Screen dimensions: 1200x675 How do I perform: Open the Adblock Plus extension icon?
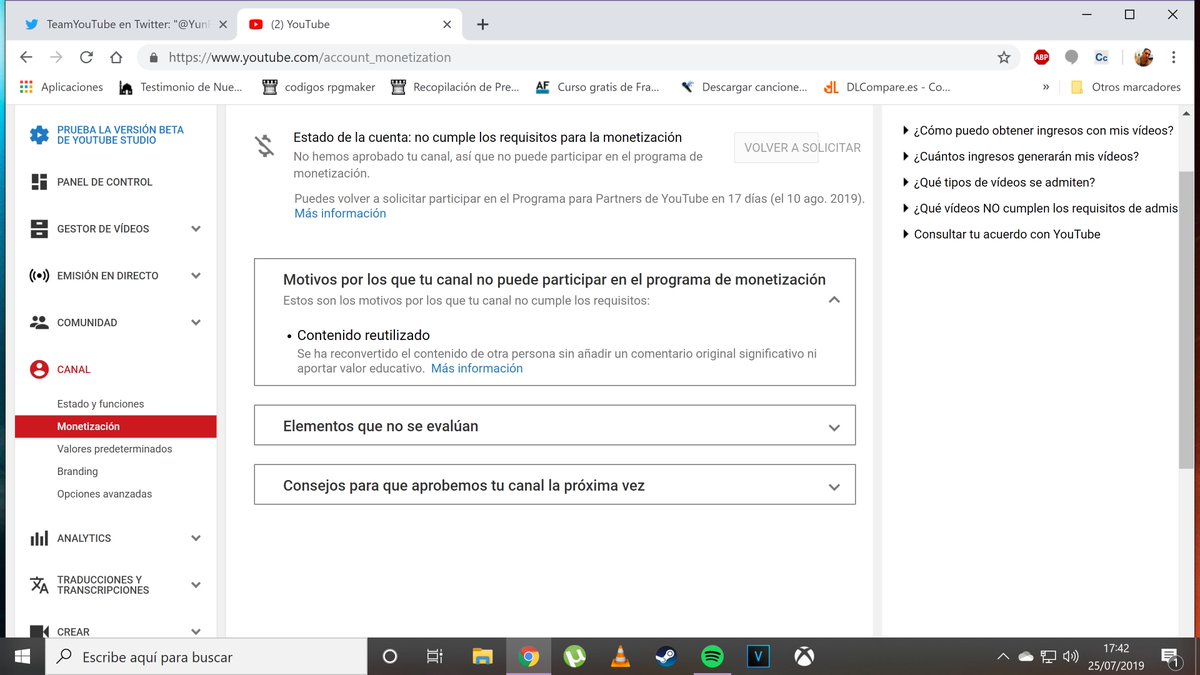[1041, 58]
